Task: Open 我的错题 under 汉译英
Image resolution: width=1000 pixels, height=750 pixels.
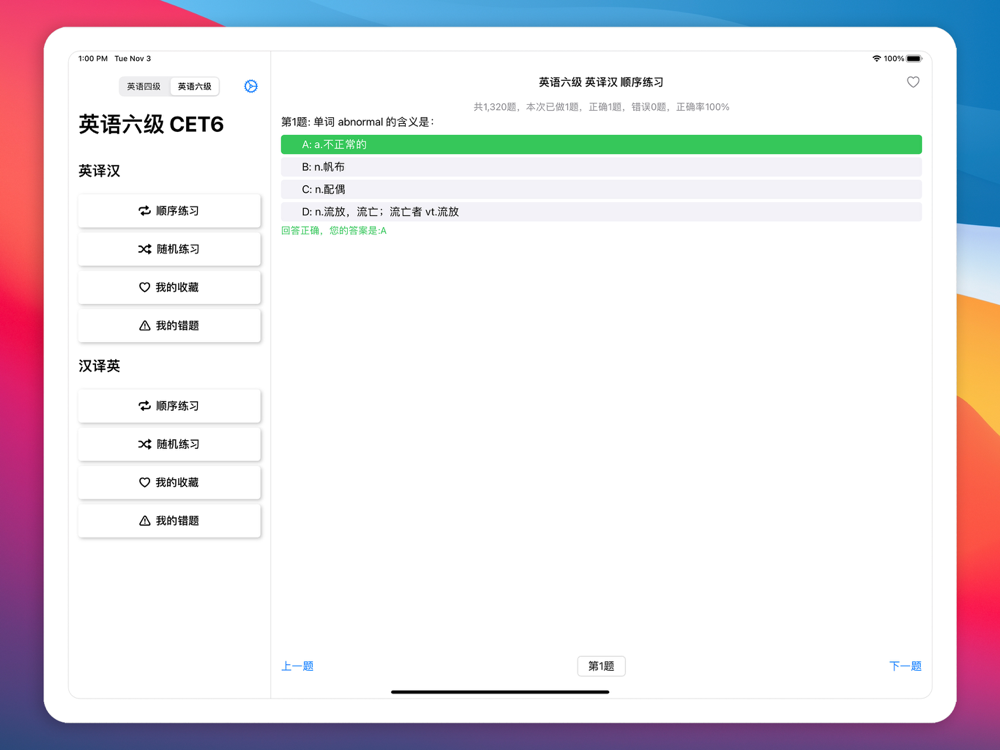Action: pos(169,521)
